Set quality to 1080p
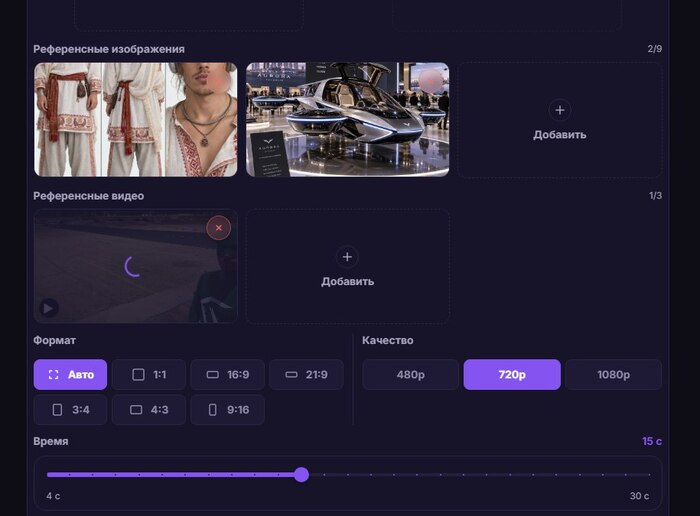 click(x=613, y=375)
